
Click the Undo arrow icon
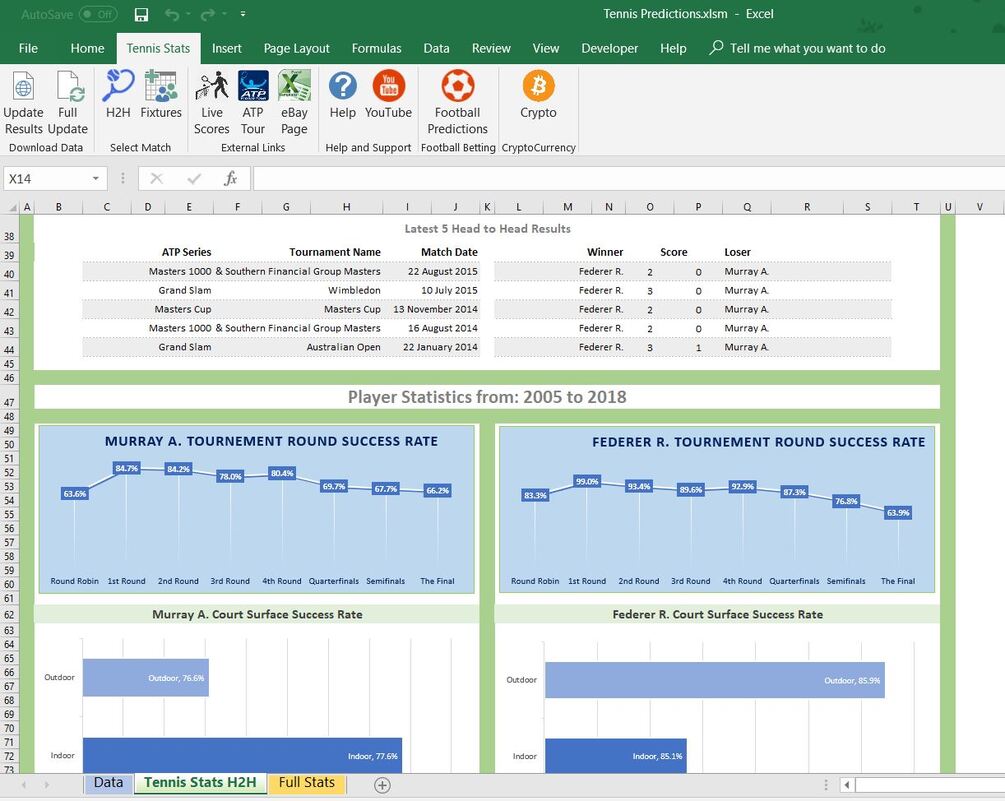172,14
